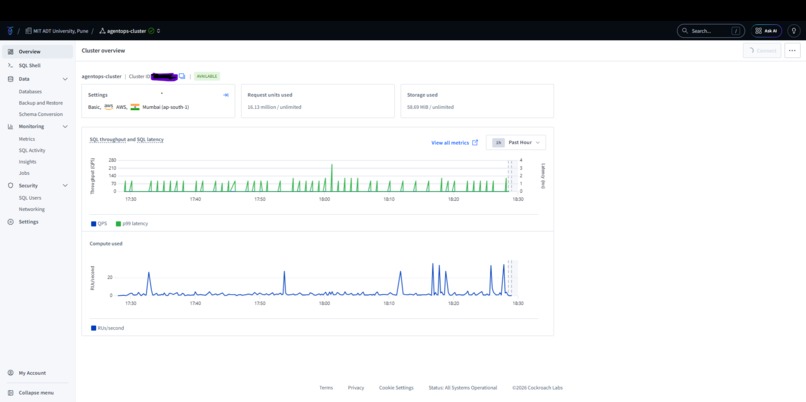
Task: Select Overview in the sidebar
Action: pyautogui.click(x=38, y=51)
